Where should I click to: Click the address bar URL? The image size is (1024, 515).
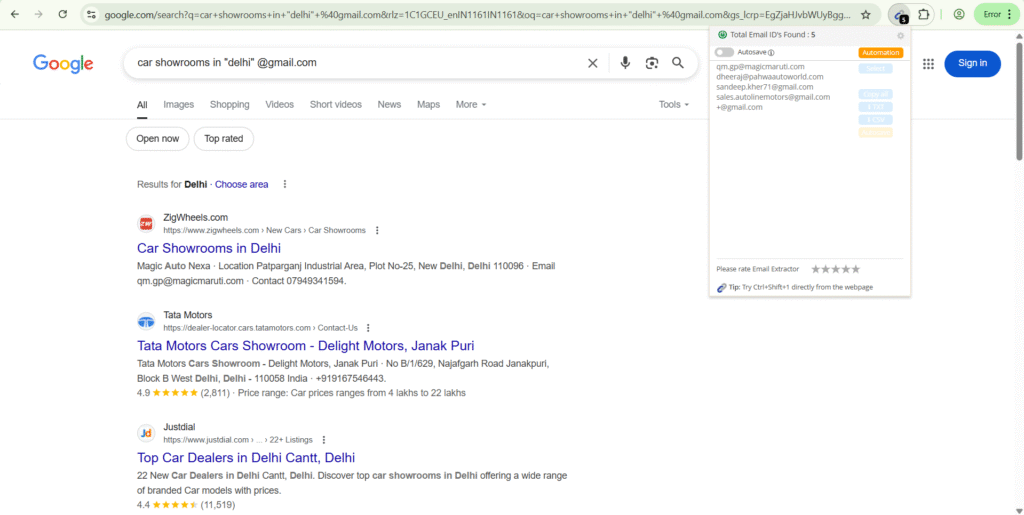[x=477, y=14]
